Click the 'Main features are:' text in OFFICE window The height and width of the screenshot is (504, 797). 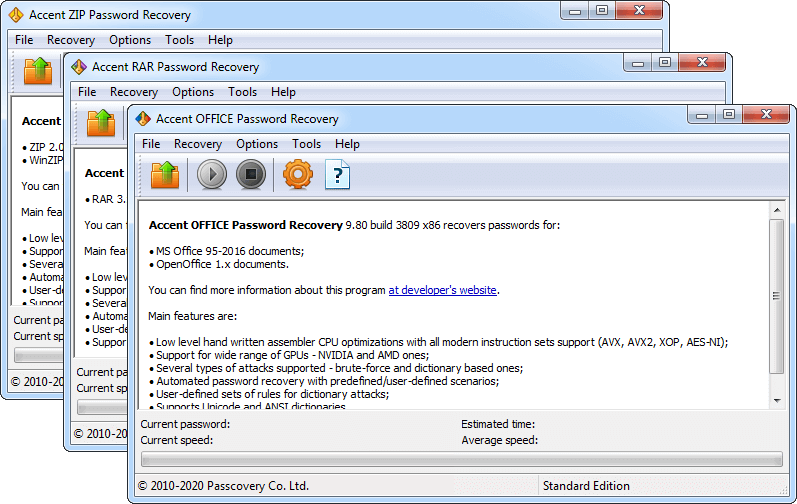(193, 316)
